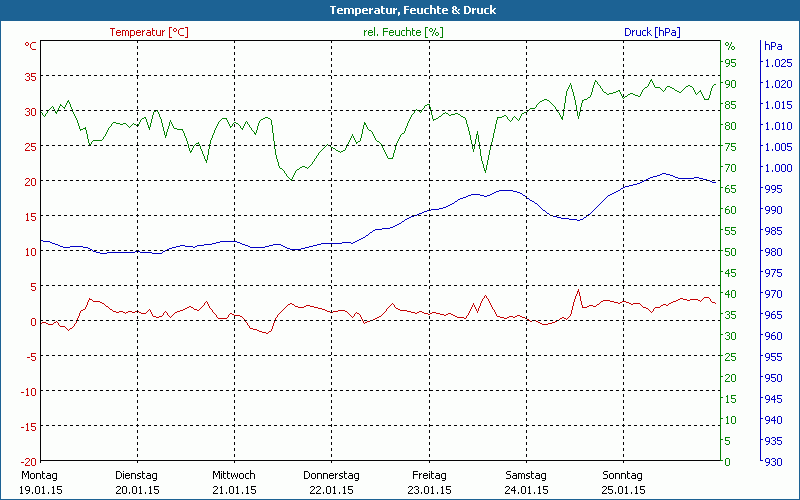Viewport: 800px width, 500px height.
Task: Click the "Freitag" day label
Action: [429, 476]
